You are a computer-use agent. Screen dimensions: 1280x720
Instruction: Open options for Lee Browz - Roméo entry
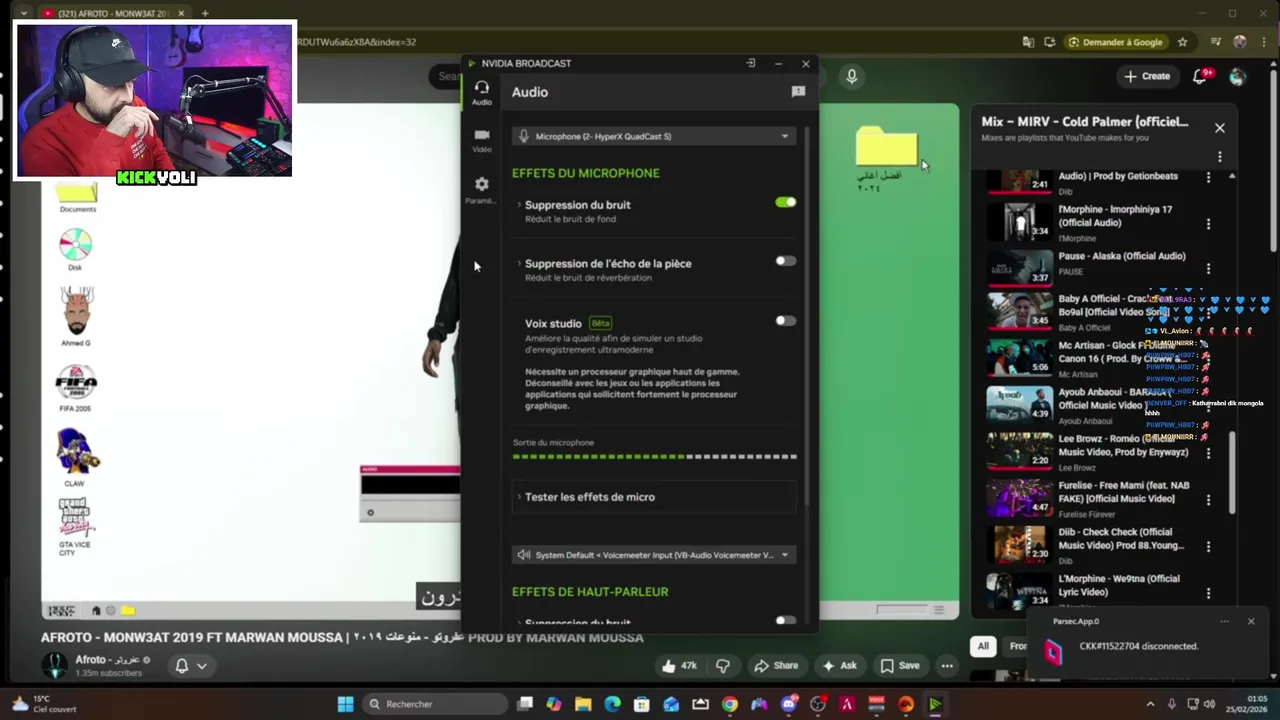click(x=1208, y=453)
